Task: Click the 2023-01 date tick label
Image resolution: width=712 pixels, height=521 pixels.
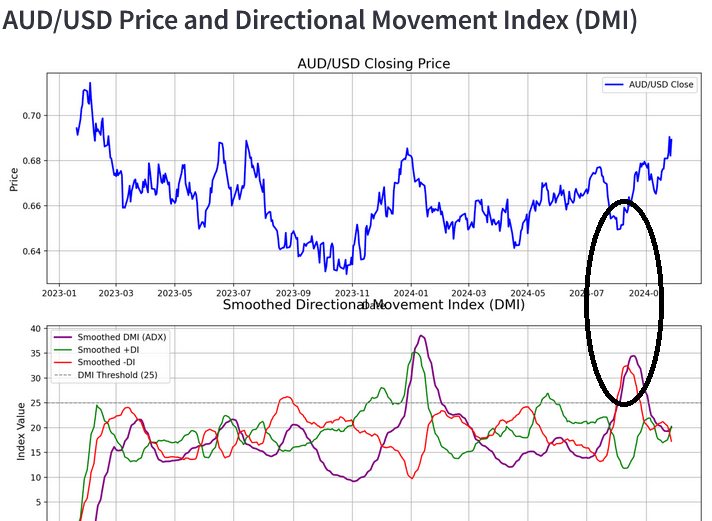Action: pos(59,293)
